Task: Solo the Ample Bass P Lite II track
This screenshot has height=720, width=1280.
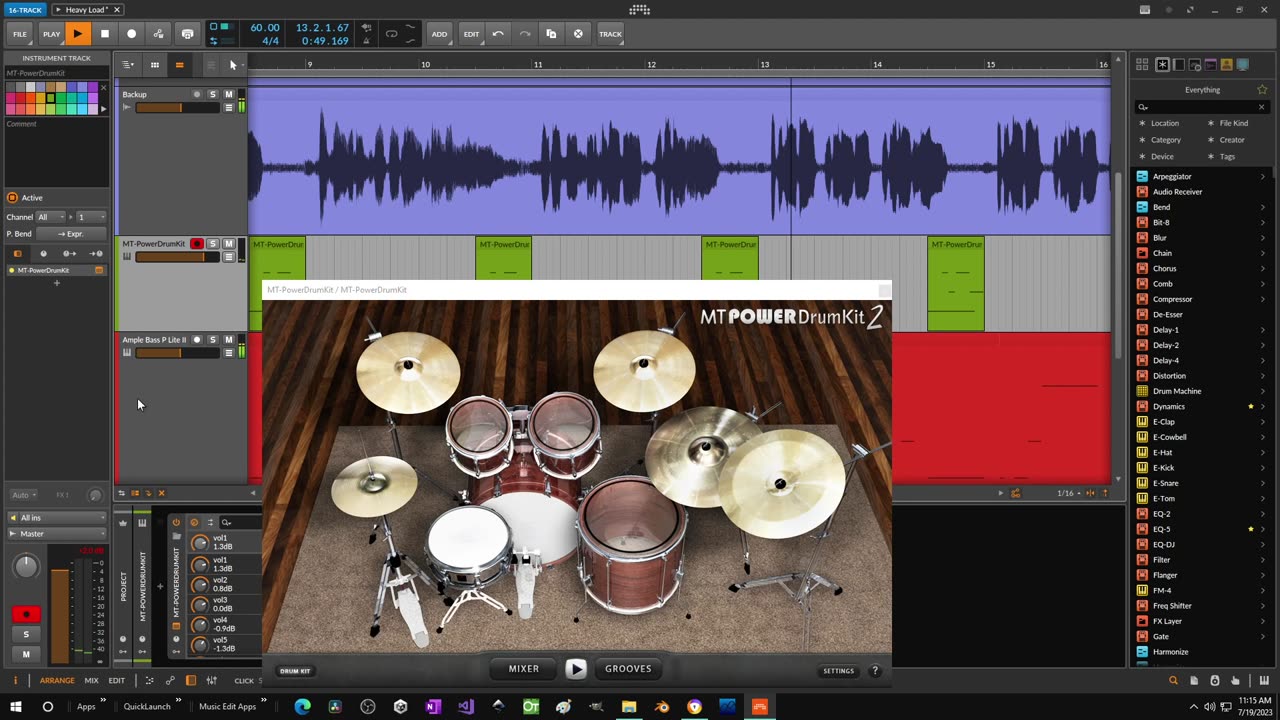Action: pos(212,340)
